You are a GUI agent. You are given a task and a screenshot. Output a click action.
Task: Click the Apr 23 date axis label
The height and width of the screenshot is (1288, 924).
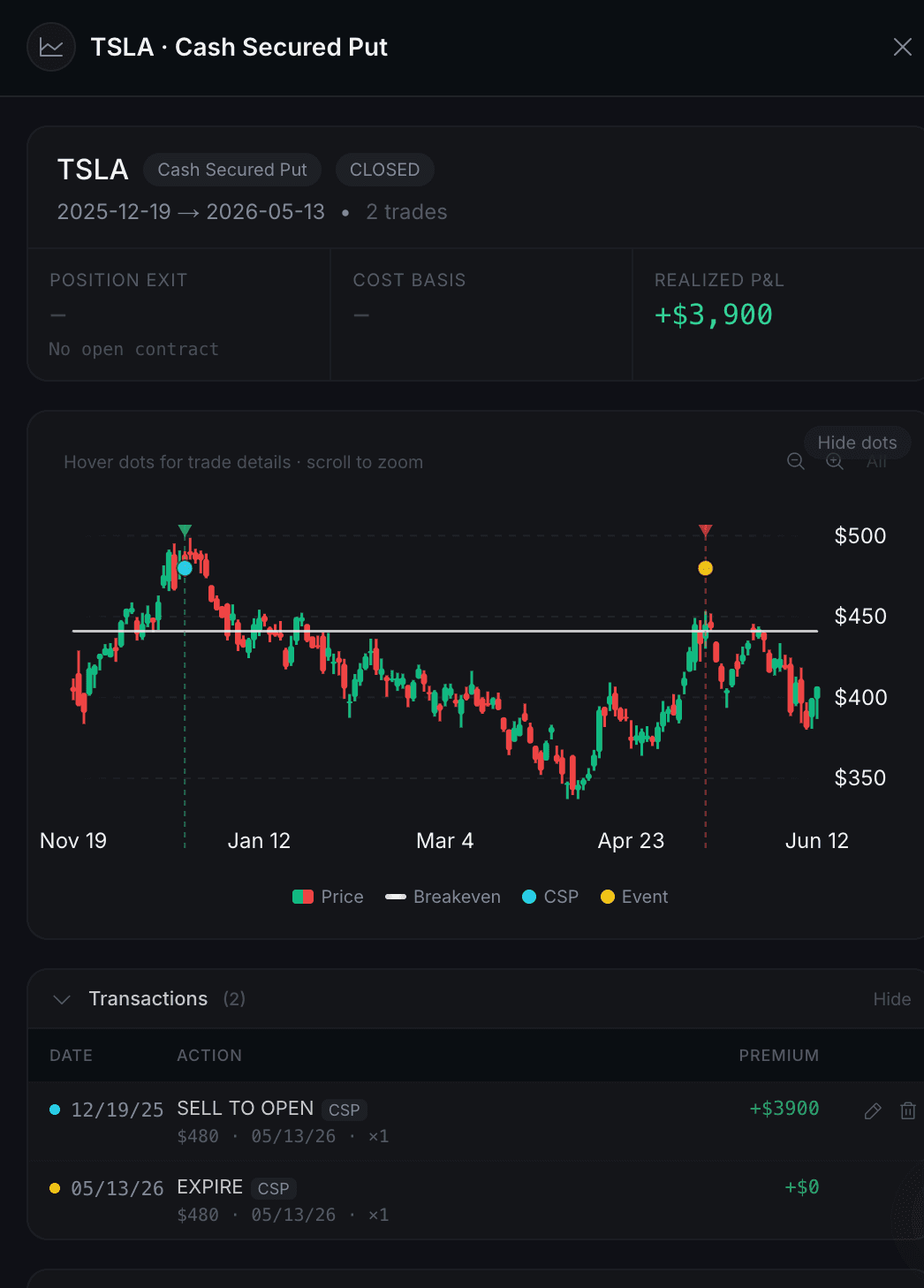point(631,841)
